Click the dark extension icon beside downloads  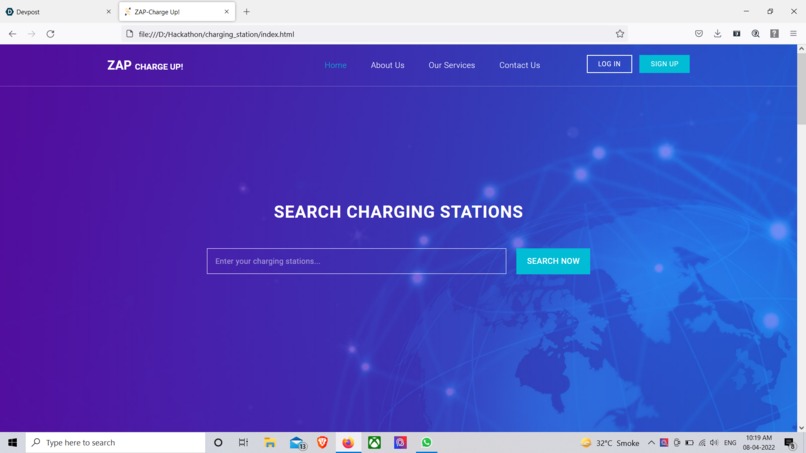point(737,33)
